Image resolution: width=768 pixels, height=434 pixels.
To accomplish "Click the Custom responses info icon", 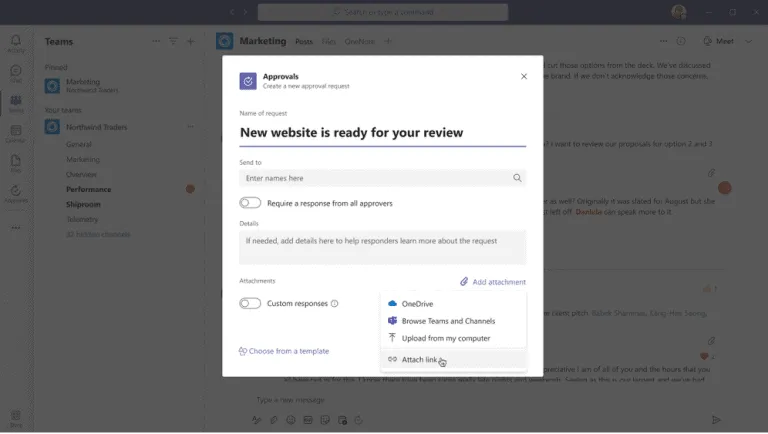I will coord(334,304).
